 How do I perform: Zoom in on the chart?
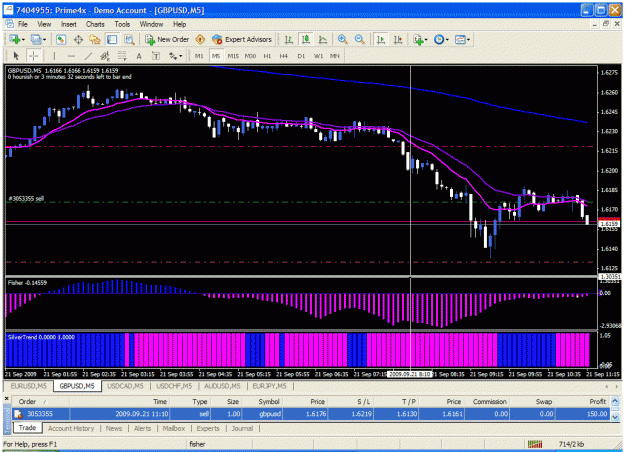point(342,39)
